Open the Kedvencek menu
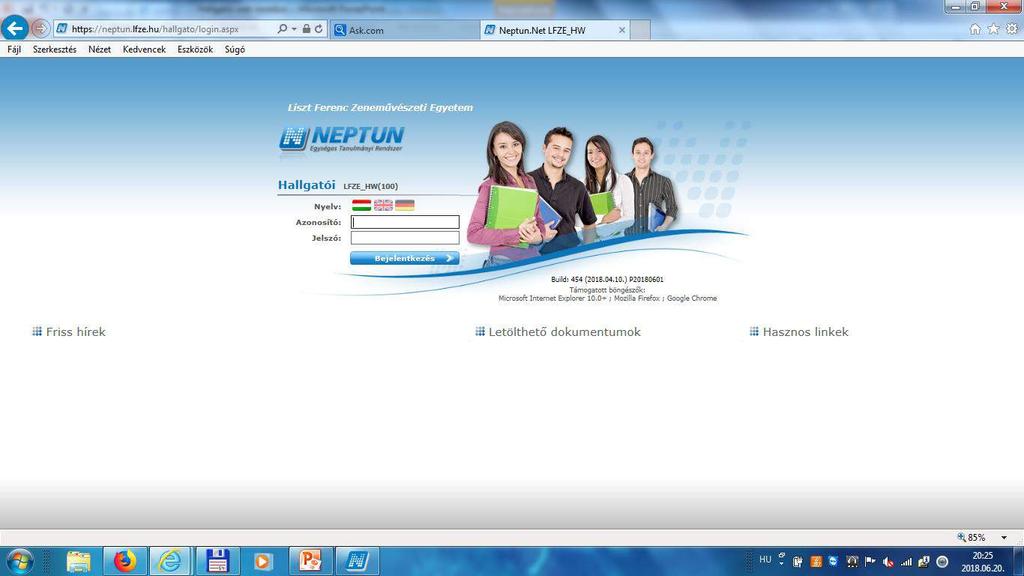This screenshot has height=576, width=1024. tap(144, 50)
